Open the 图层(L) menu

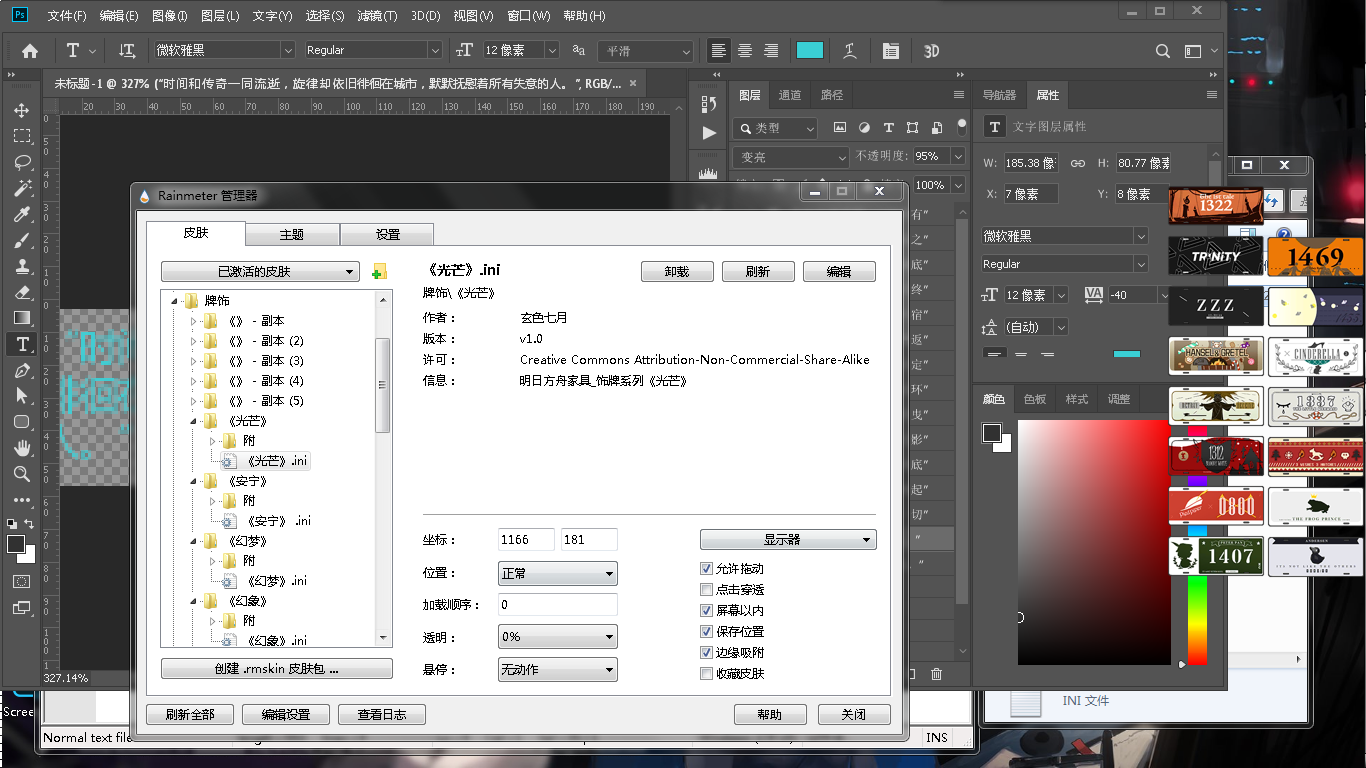coord(220,16)
